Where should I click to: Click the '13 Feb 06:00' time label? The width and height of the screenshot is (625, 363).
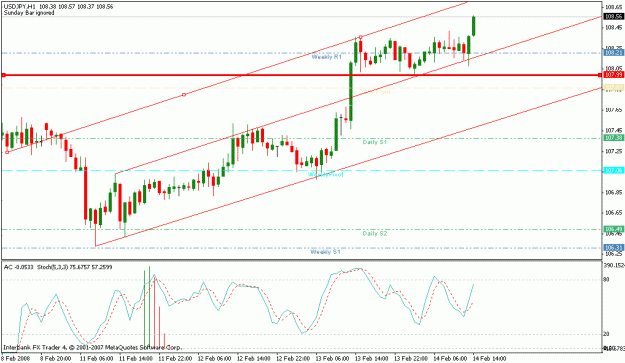(332, 359)
